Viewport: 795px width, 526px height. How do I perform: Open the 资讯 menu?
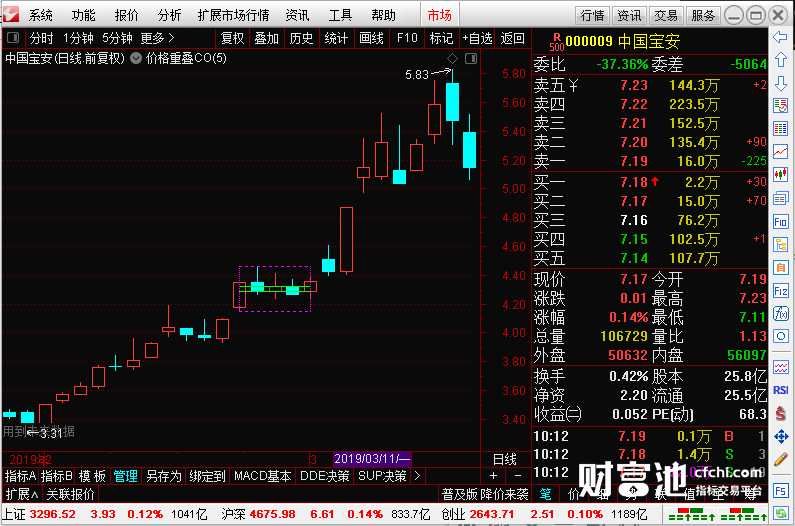[x=297, y=15]
